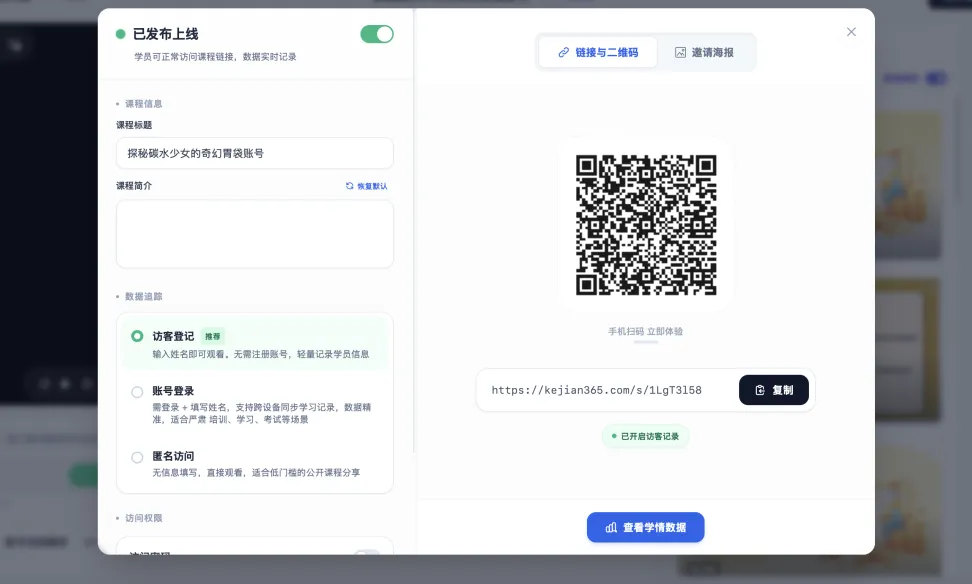Click the 数据追踪 section header
The image size is (972, 584).
[x=144, y=296]
